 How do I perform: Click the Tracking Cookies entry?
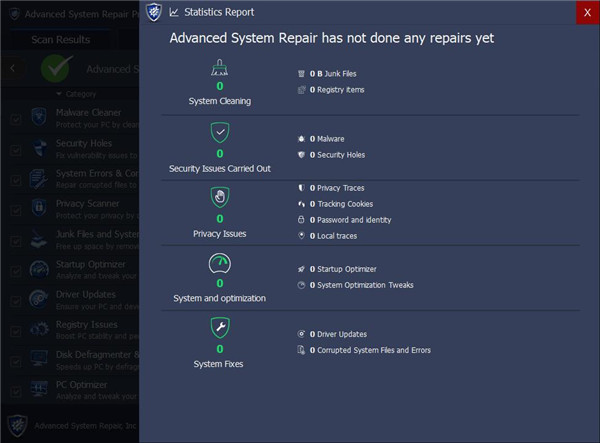tap(350, 204)
